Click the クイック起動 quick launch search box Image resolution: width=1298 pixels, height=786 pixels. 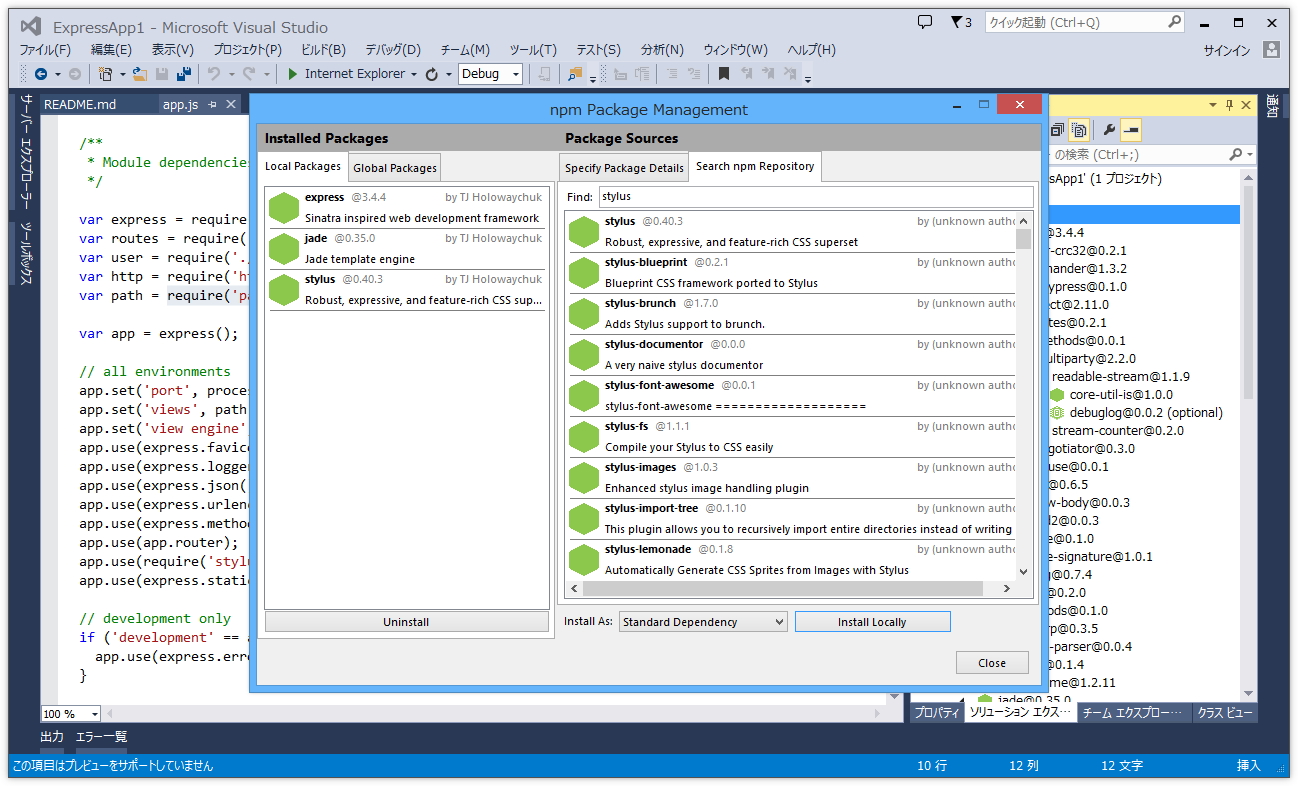[x=1083, y=22]
